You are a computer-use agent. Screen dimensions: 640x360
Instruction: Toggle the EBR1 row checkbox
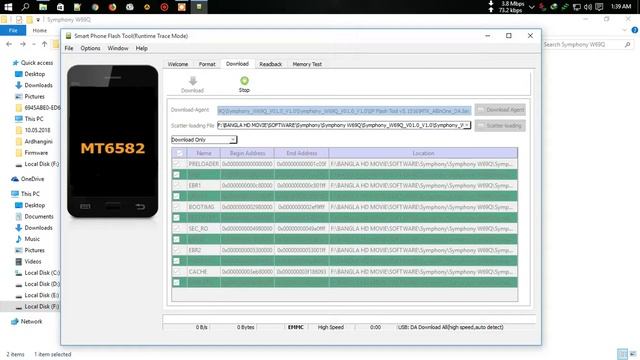click(176, 185)
